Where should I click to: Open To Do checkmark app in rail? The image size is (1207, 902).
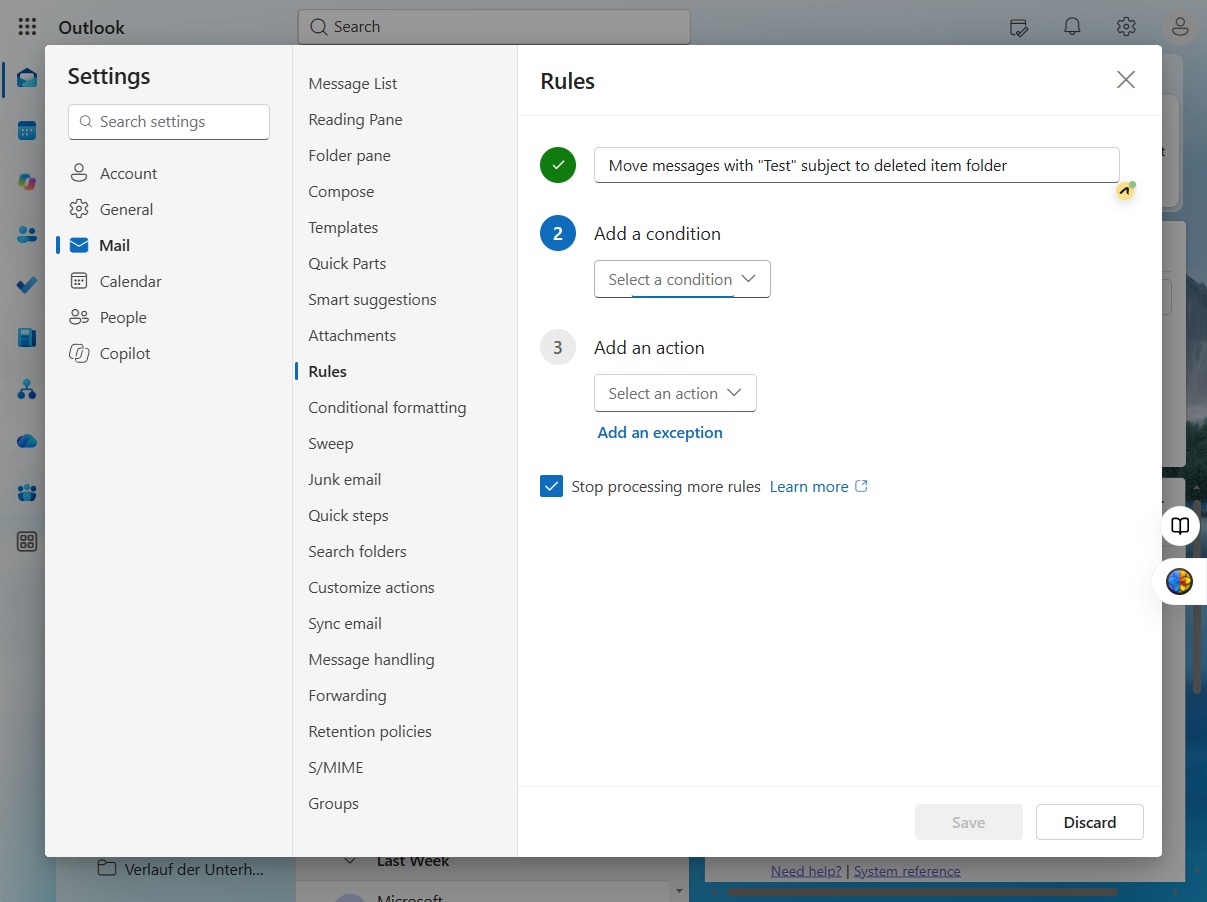tap(27, 285)
